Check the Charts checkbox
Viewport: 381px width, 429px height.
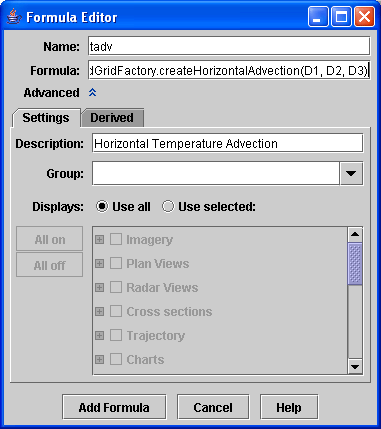[116, 359]
